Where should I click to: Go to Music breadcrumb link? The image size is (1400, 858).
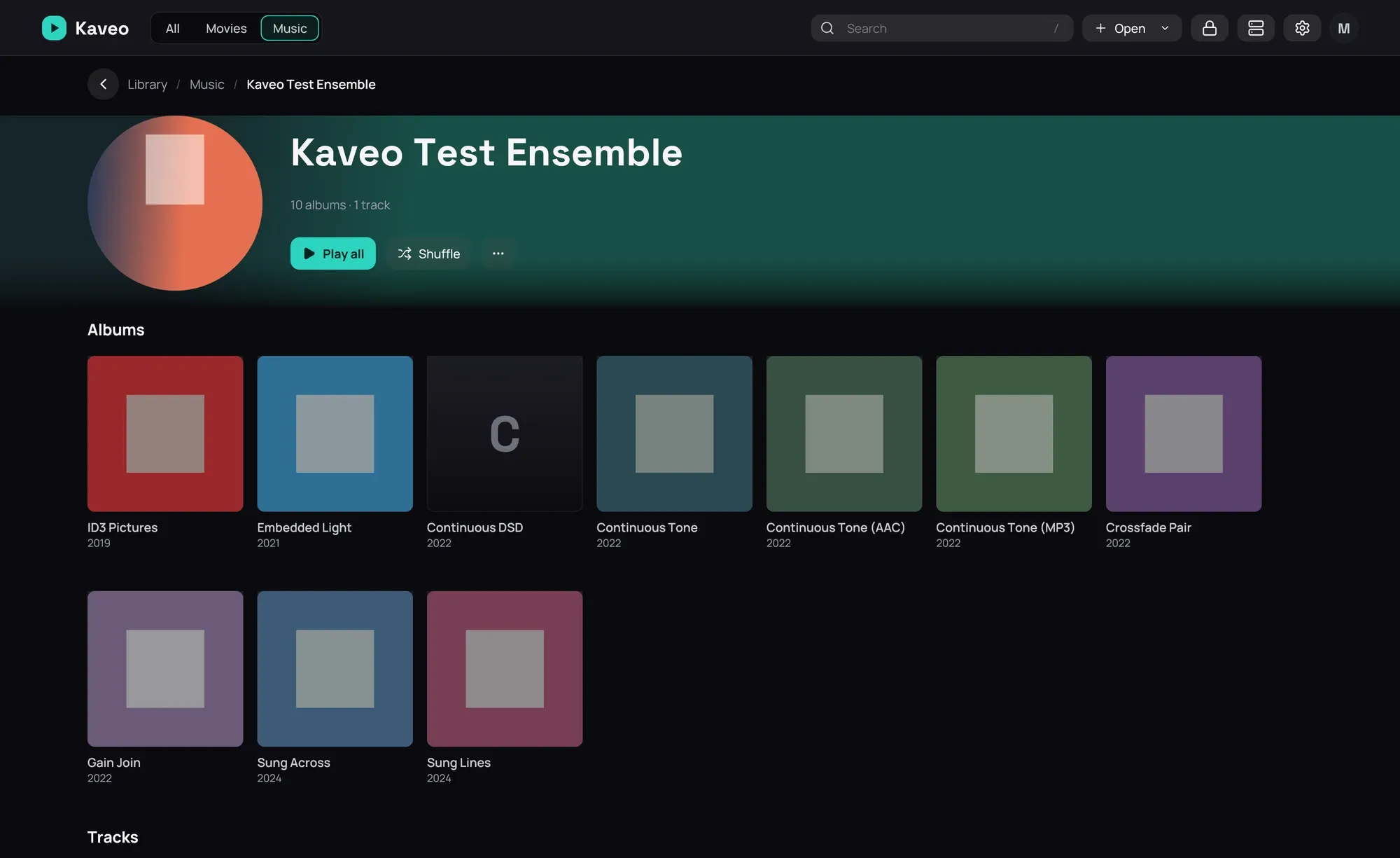pos(206,84)
